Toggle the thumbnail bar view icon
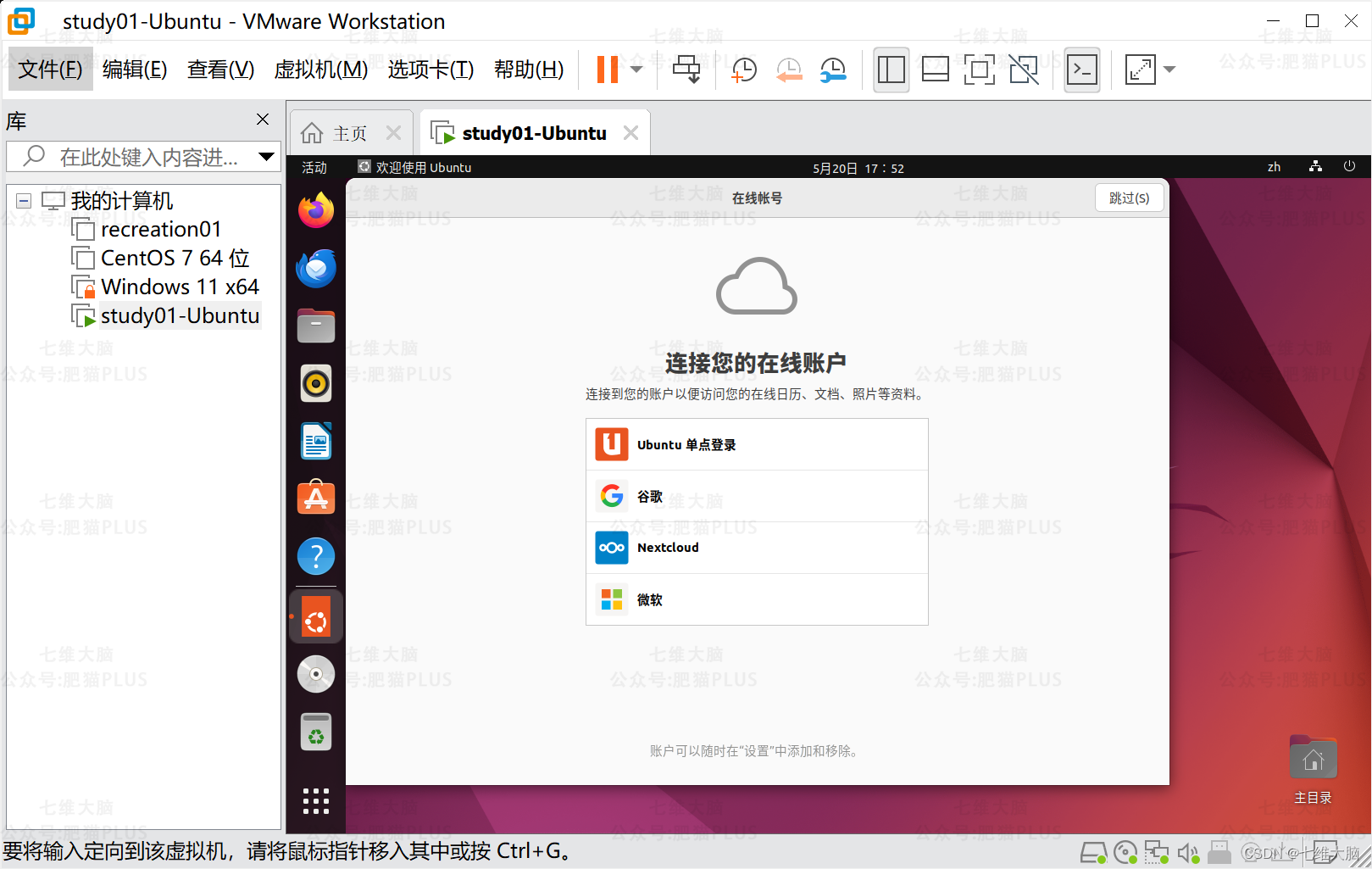Screen dimensions: 1372x869 tap(936, 70)
